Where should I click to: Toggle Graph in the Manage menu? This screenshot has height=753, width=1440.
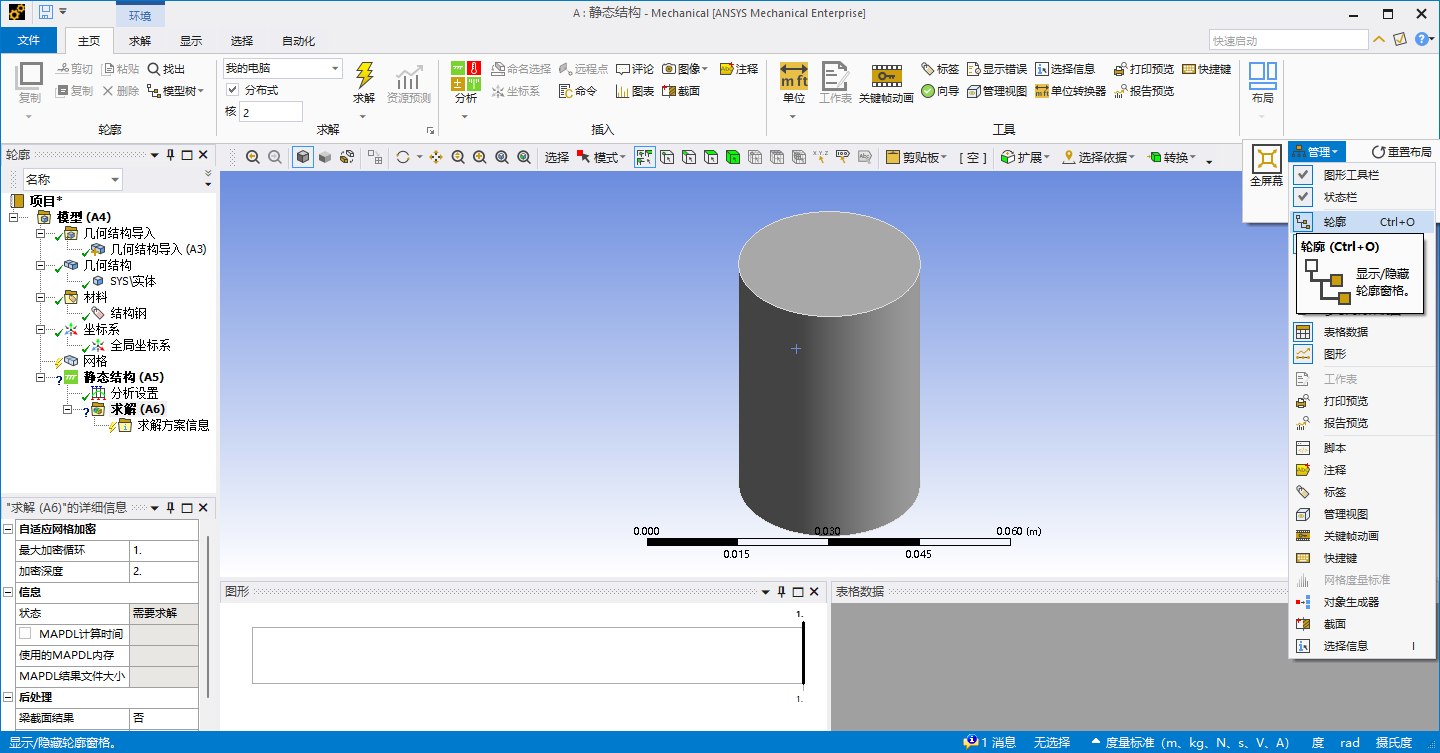(1362, 354)
